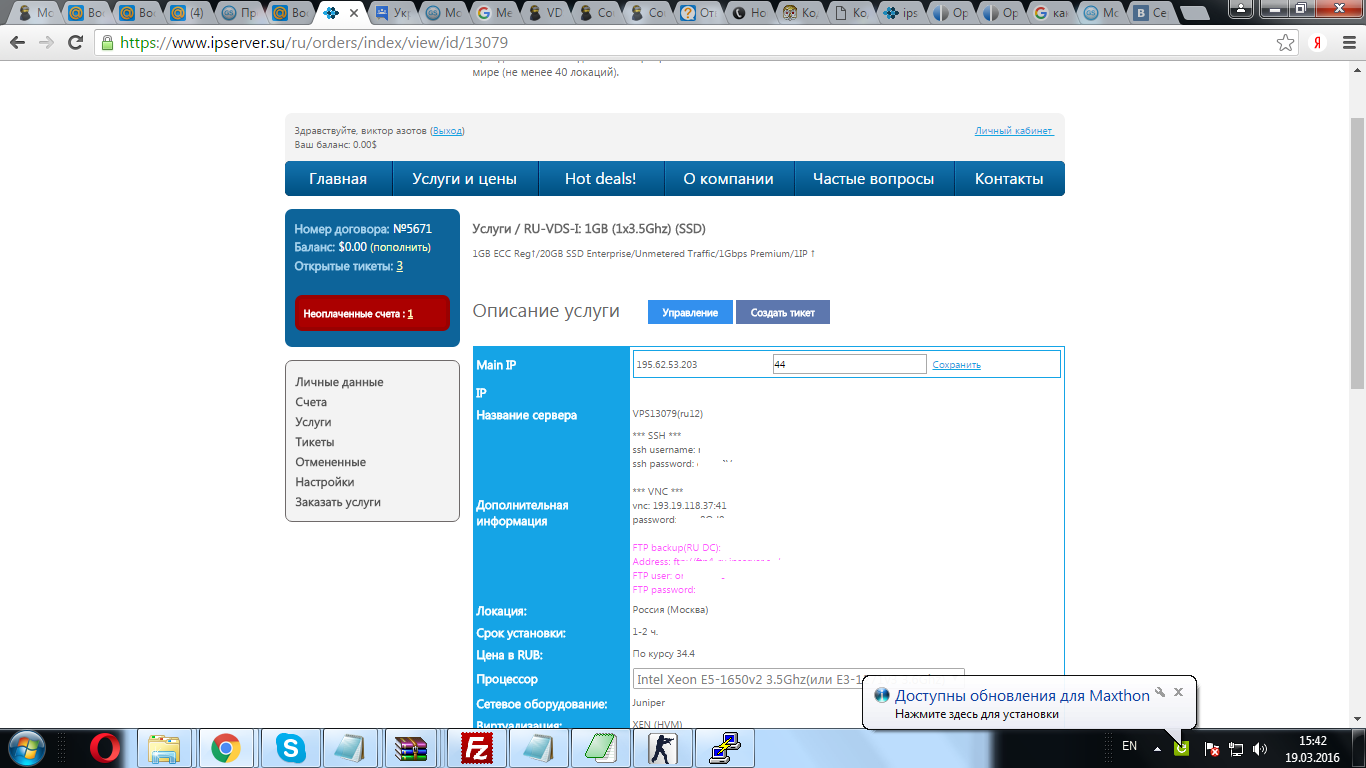View Отмененные in the sidebar
The width and height of the screenshot is (1366, 768).
(x=330, y=462)
